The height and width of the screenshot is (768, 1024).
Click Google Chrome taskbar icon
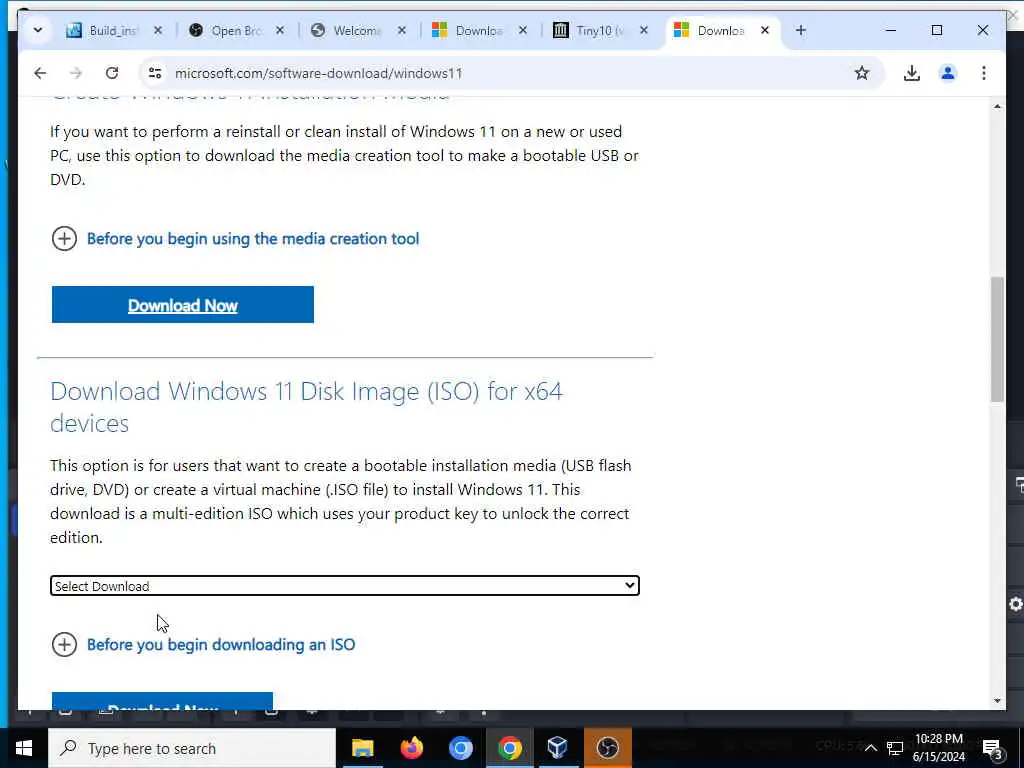point(509,748)
